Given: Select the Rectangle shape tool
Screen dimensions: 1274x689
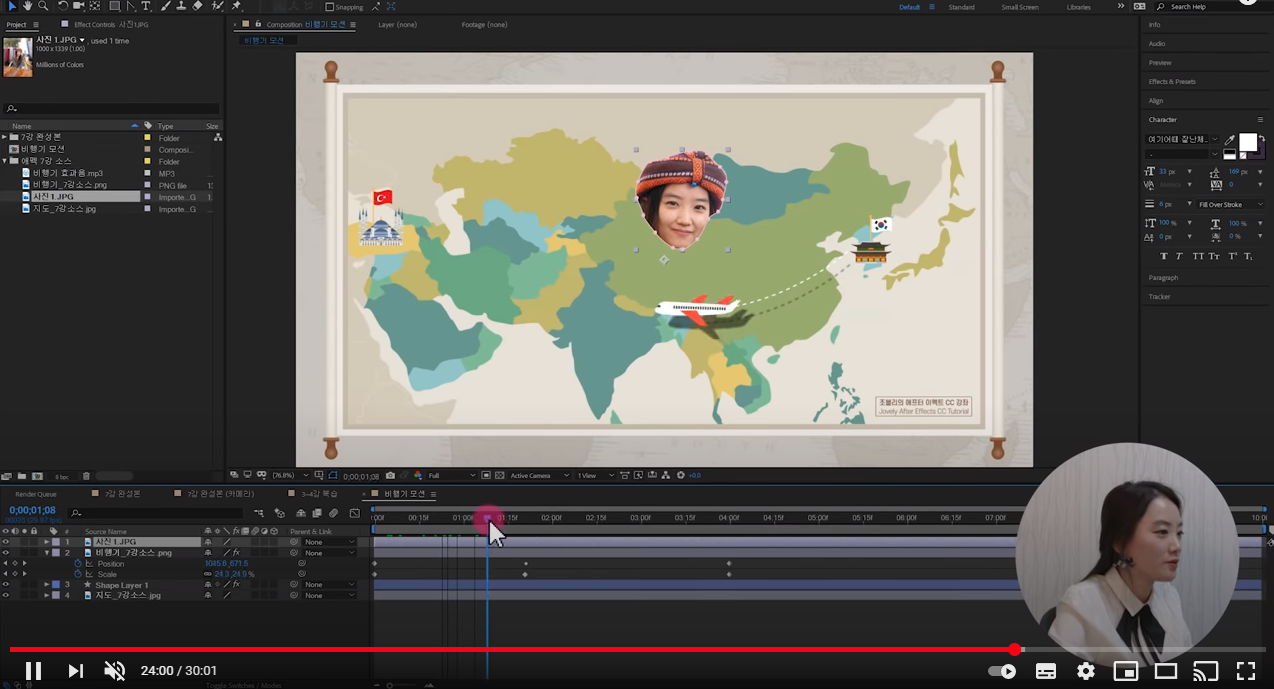Looking at the screenshot, I should click(114, 6).
